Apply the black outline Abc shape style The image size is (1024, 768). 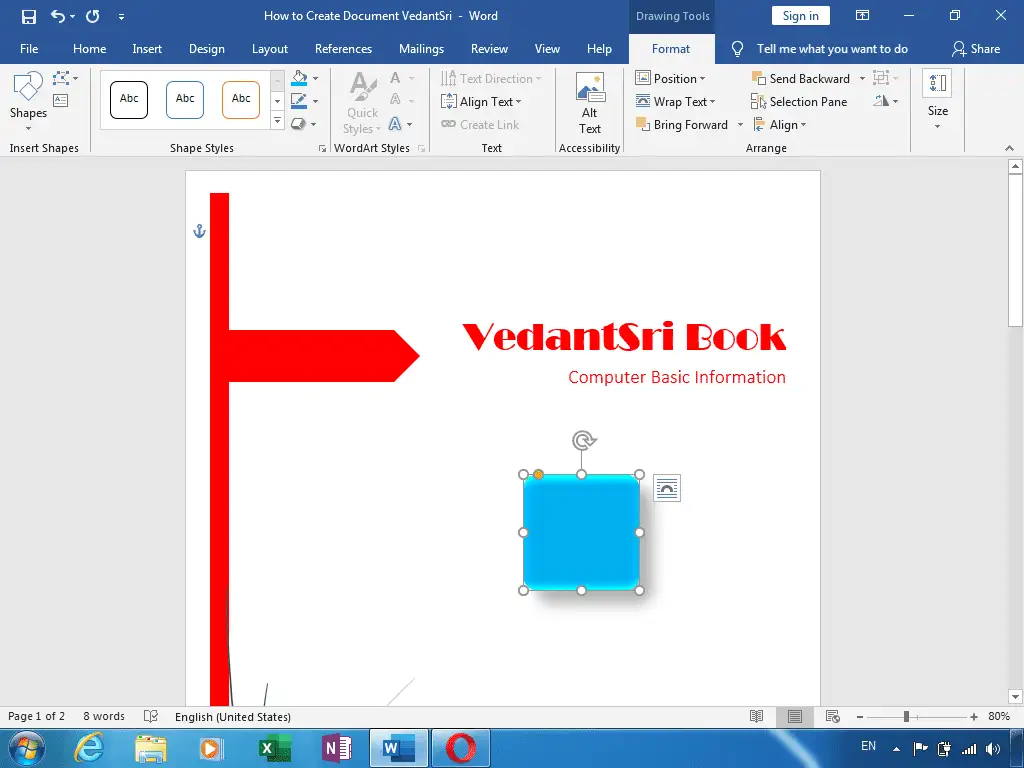(x=129, y=99)
